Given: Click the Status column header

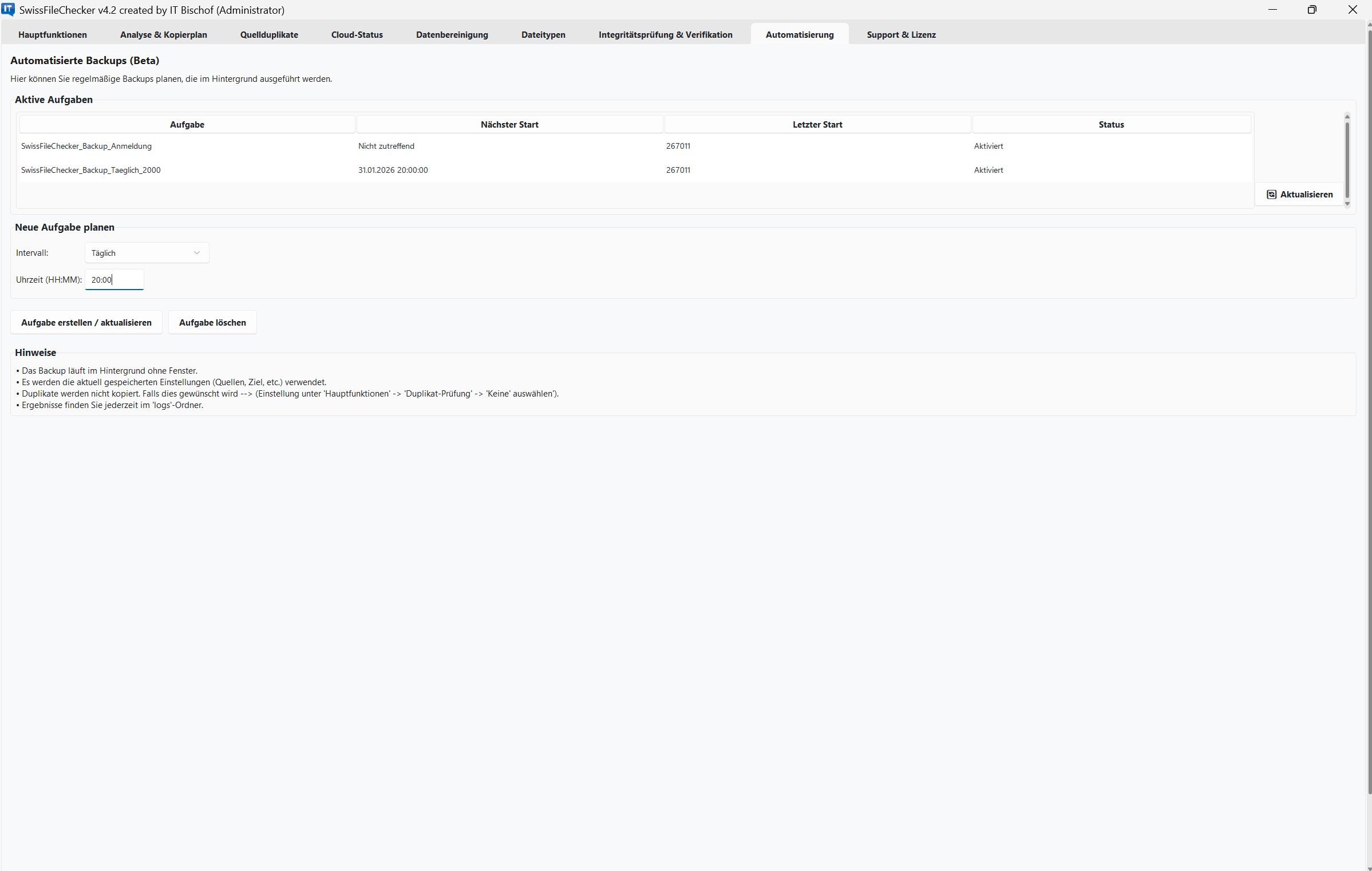Looking at the screenshot, I should pyautogui.click(x=1110, y=125).
